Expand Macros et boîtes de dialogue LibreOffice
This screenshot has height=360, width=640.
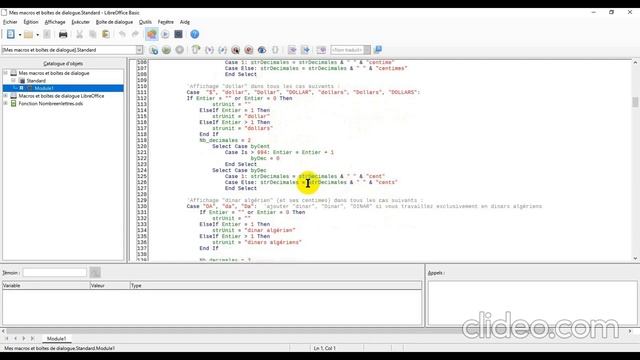point(6,96)
